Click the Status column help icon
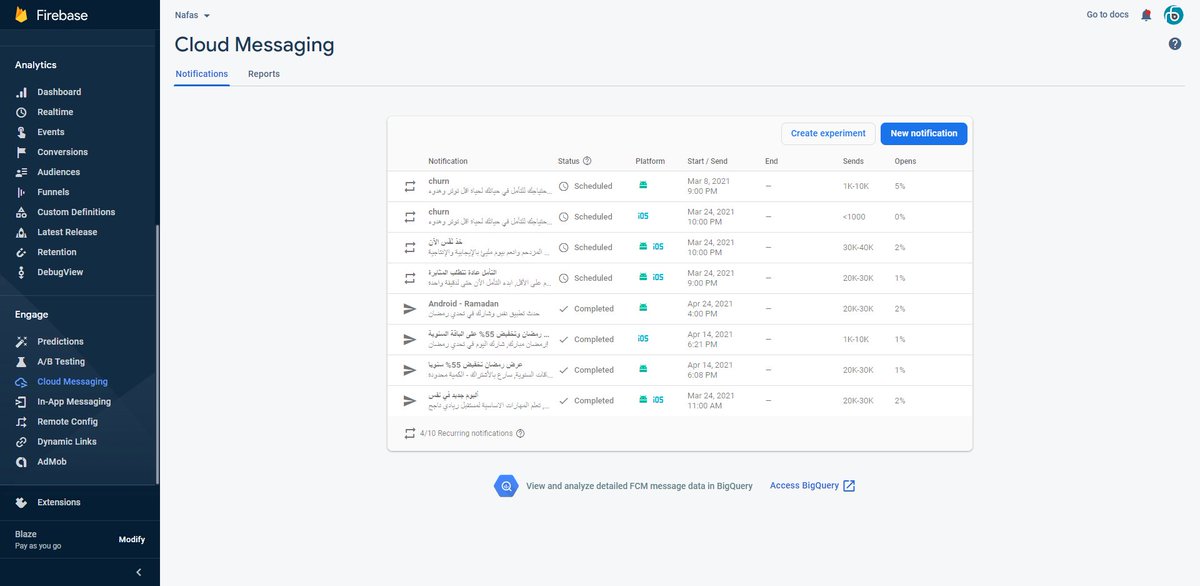Image resolution: width=1200 pixels, height=586 pixels. coord(587,161)
